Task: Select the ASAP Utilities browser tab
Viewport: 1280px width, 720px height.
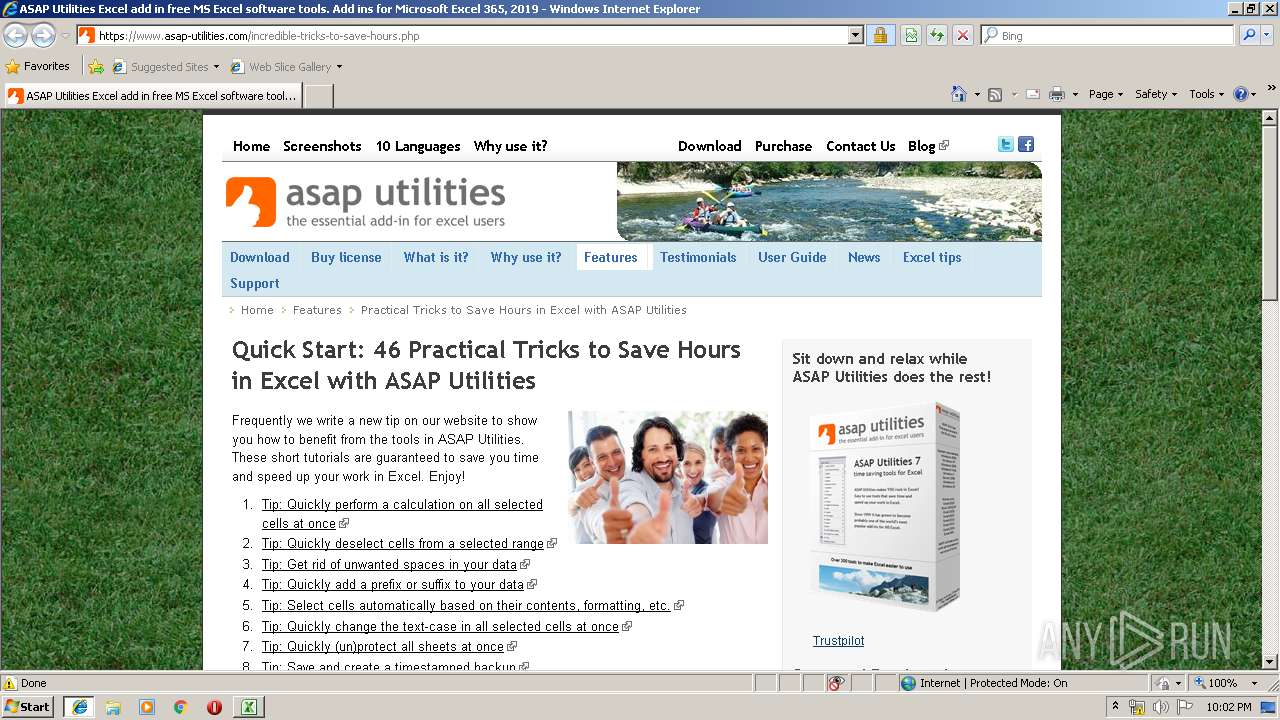Action: (x=152, y=96)
